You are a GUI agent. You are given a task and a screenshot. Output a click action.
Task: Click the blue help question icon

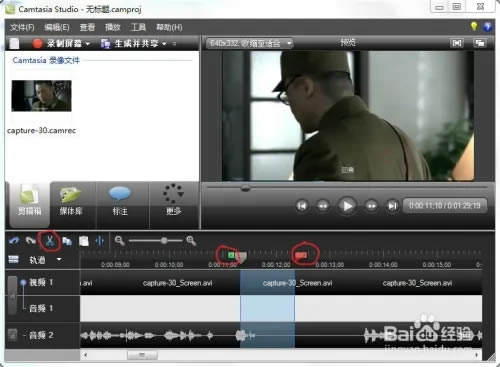[x=487, y=27]
